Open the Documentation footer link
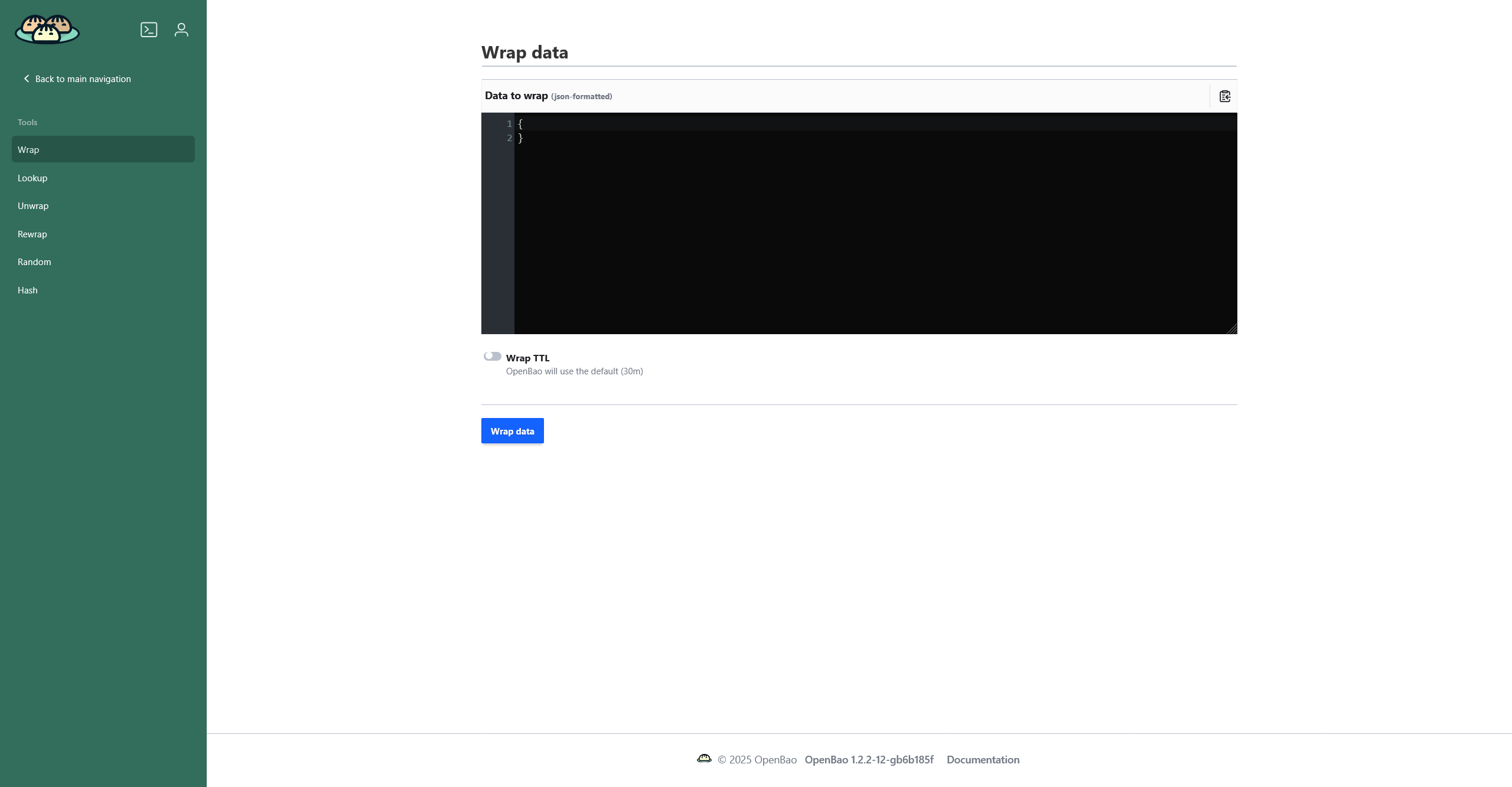This screenshot has height=787, width=1512. pyautogui.click(x=983, y=760)
